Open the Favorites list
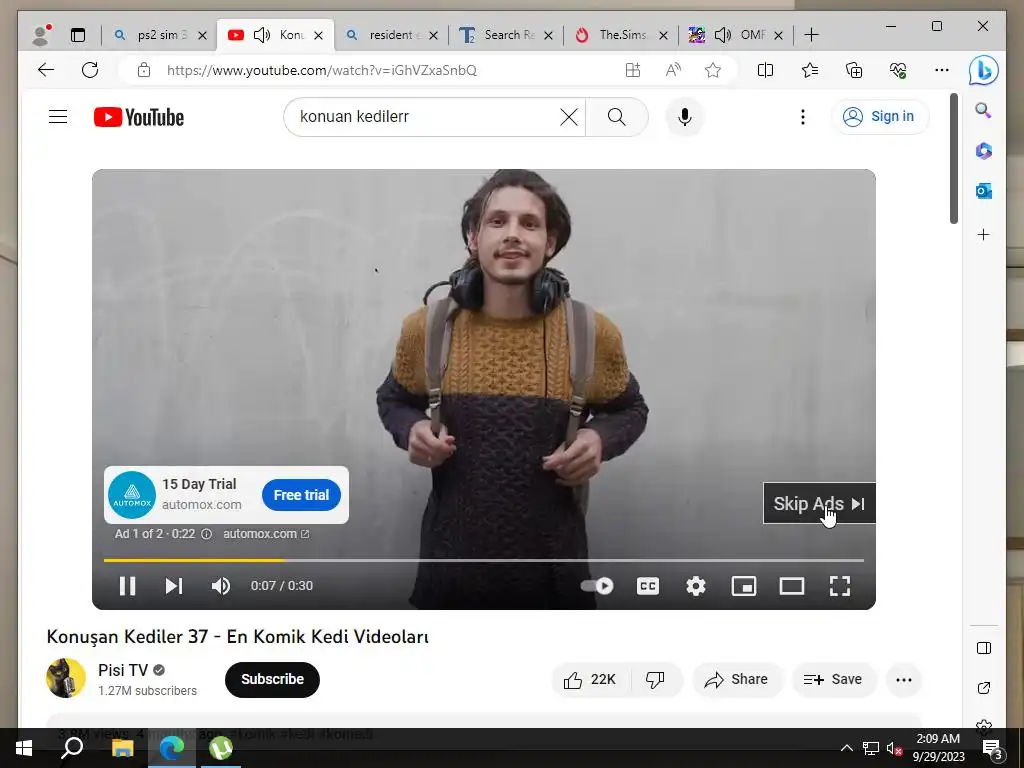This screenshot has width=1024, height=768. (x=810, y=70)
